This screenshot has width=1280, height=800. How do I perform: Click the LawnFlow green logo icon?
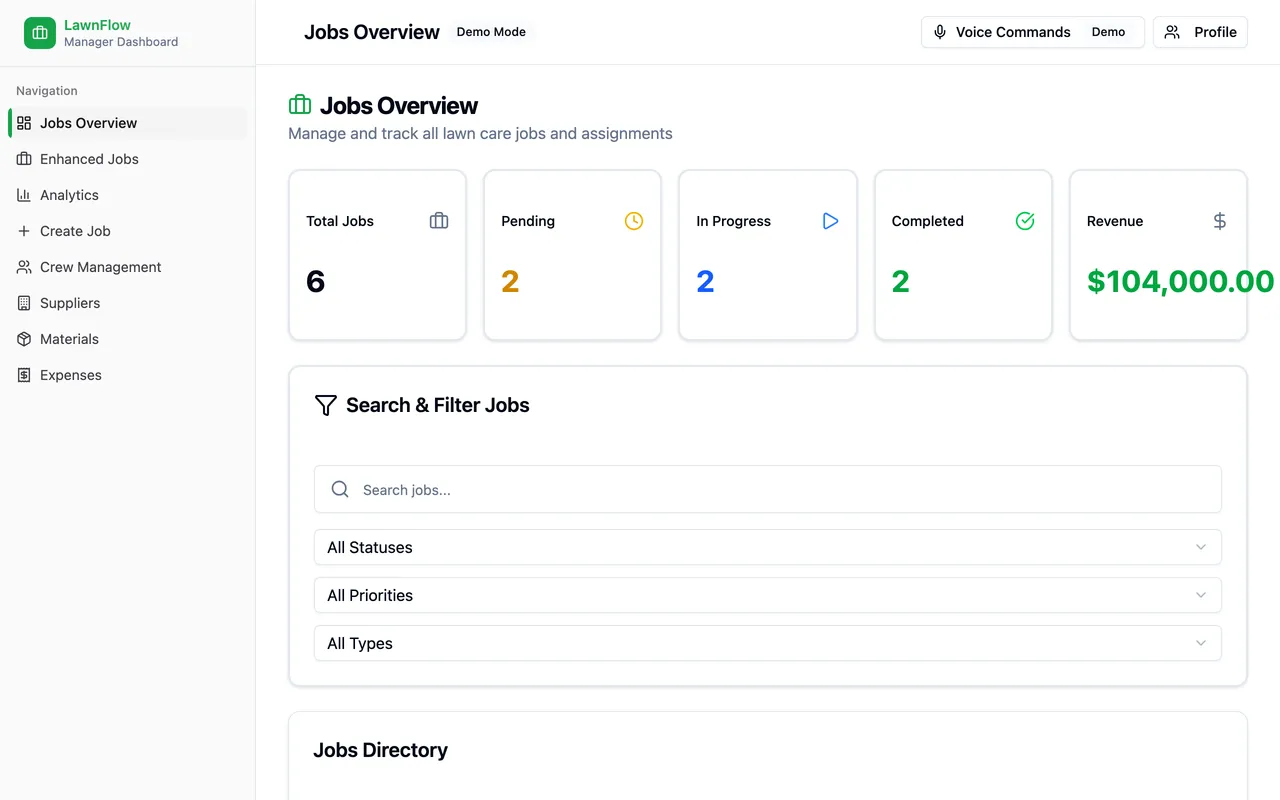point(40,33)
